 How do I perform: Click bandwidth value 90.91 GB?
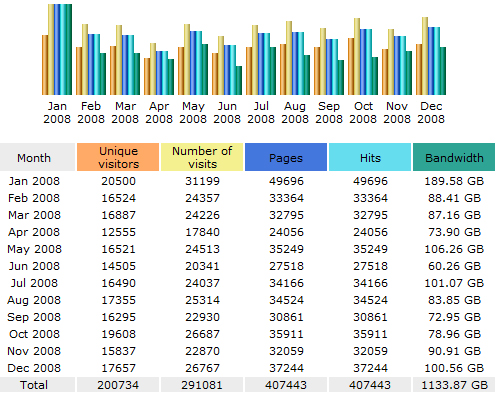454,351
